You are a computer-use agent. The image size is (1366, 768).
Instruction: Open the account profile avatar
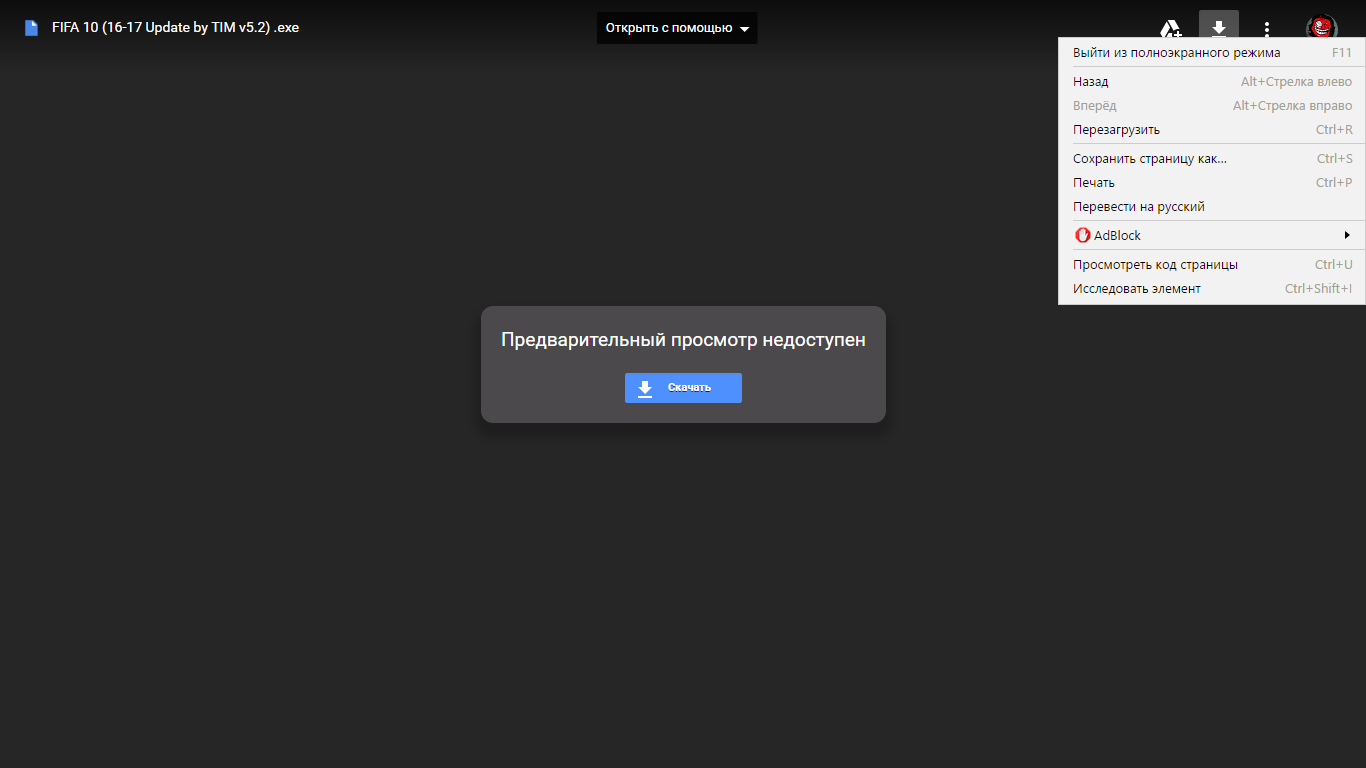pos(1322,29)
